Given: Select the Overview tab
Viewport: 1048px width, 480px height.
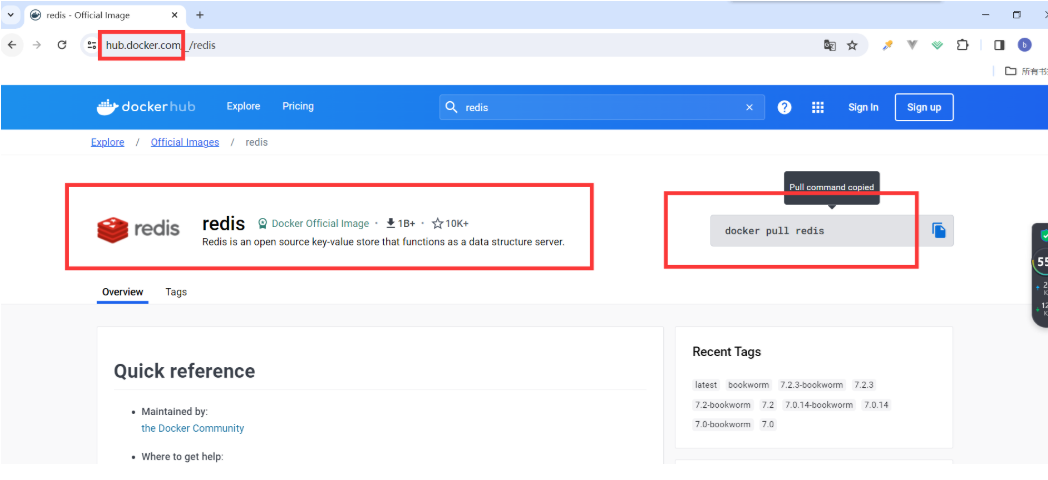Looking at the screenshot, I should (122, 292).
